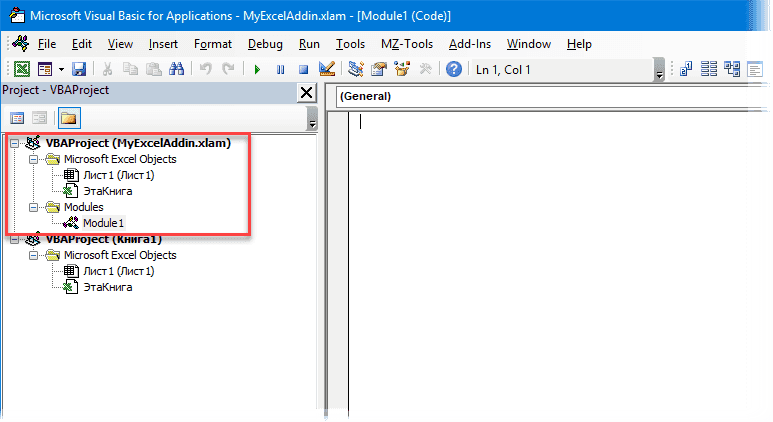Collapse the VBAProject (Книга1) node

15,240
